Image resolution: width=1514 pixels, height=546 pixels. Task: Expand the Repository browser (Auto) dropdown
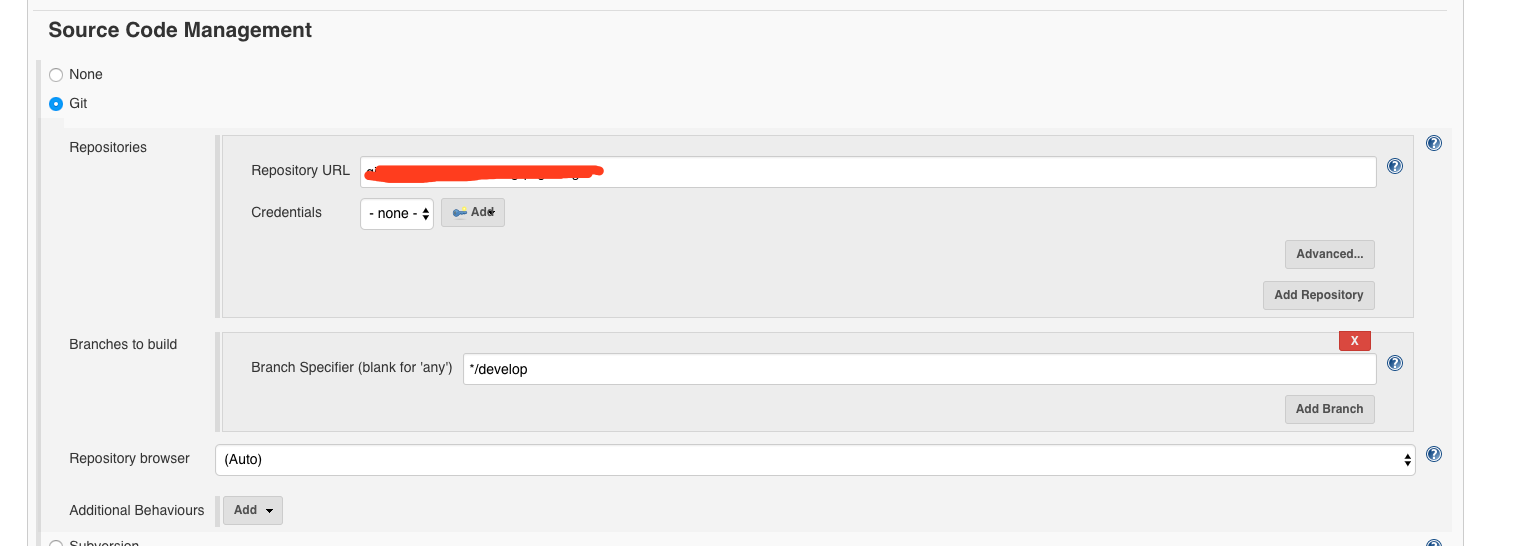pos(815,460)
